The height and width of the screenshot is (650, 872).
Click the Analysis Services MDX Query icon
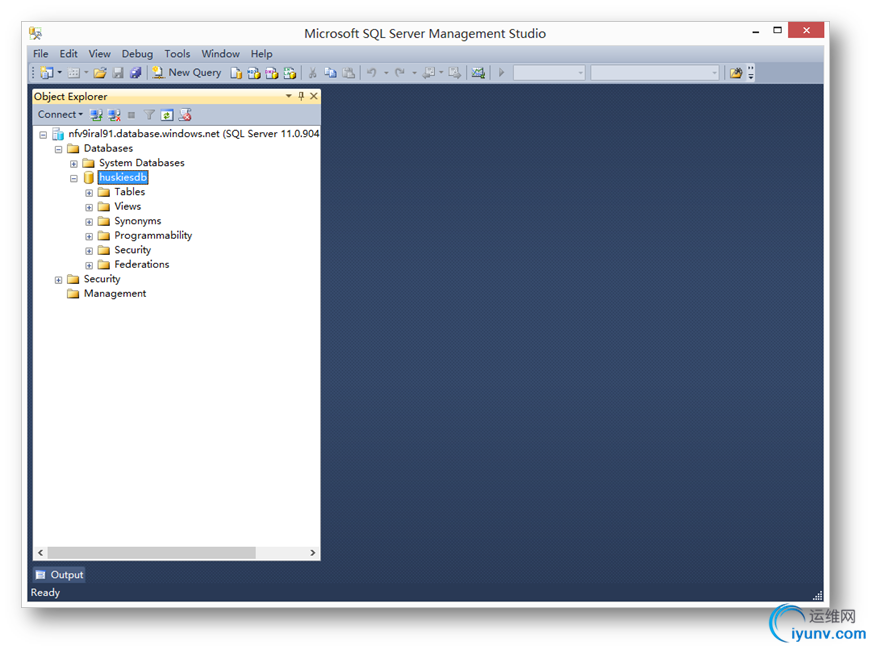coord(254,73)
